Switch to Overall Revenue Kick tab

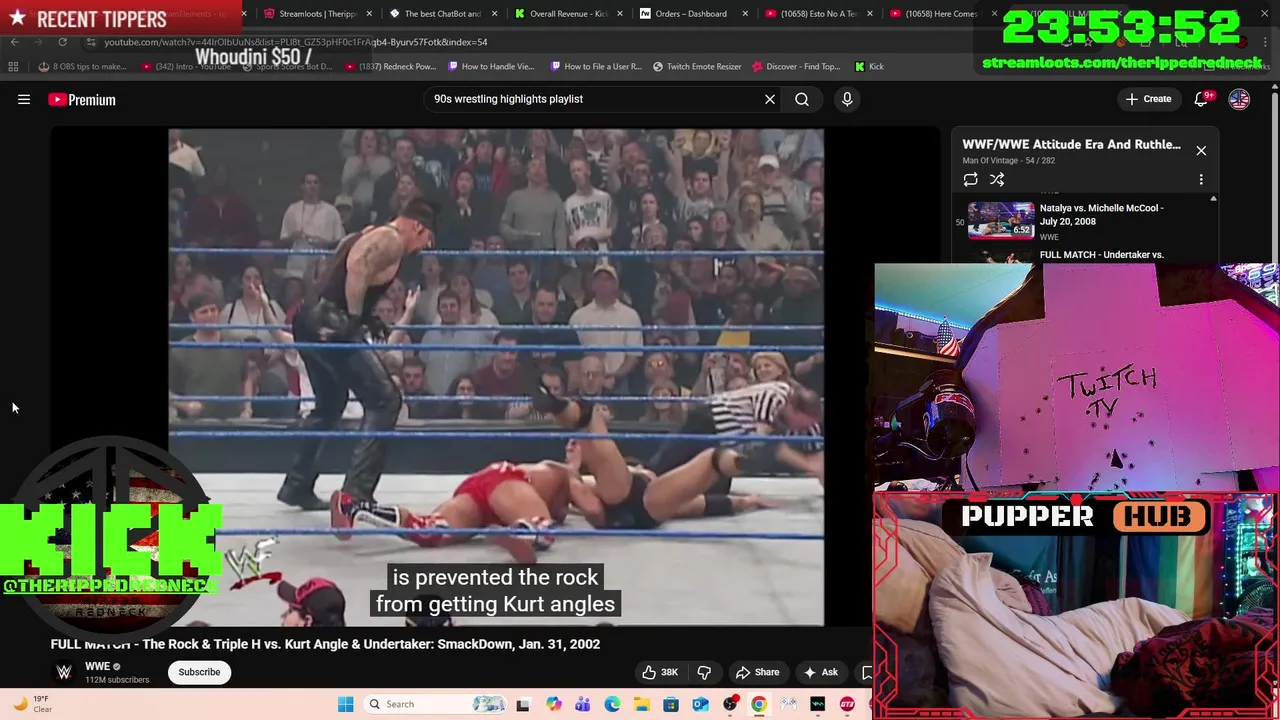pos(567,14)
